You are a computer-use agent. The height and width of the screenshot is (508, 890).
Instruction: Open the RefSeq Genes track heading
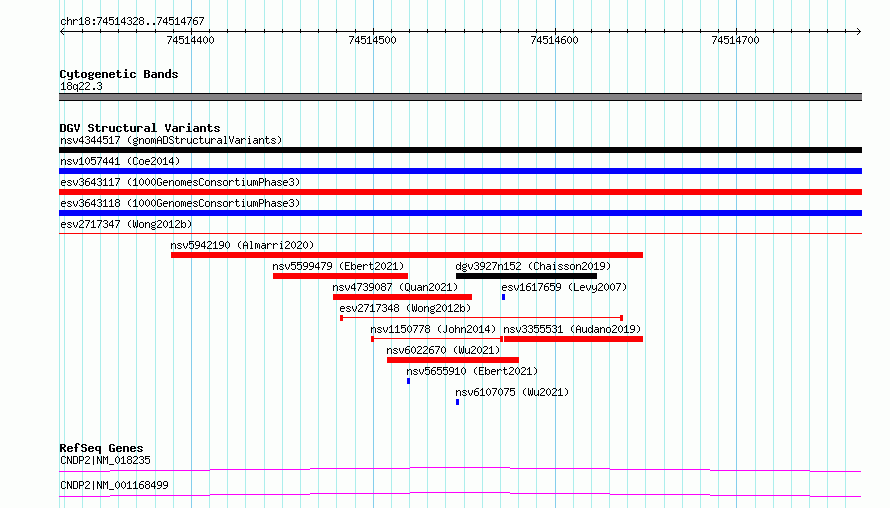102,448
